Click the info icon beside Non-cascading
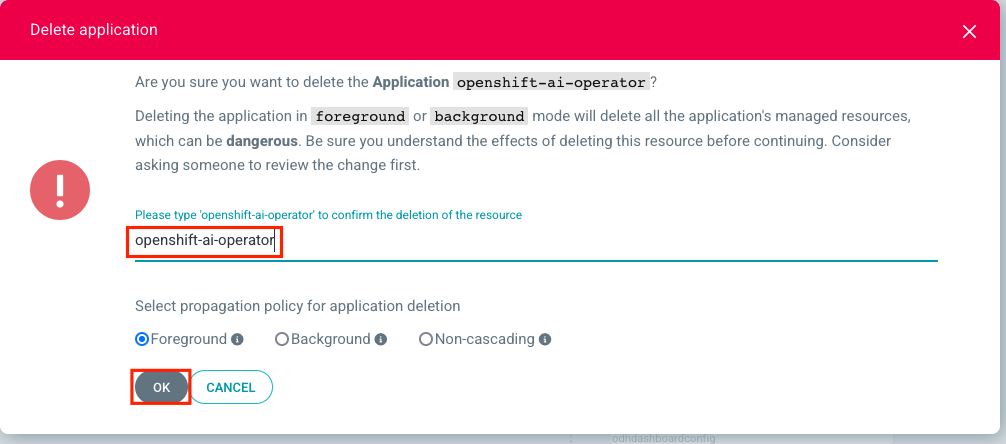Image resolution: width=1006 pixels, height=444 pixels. click(x=545, y=339)
